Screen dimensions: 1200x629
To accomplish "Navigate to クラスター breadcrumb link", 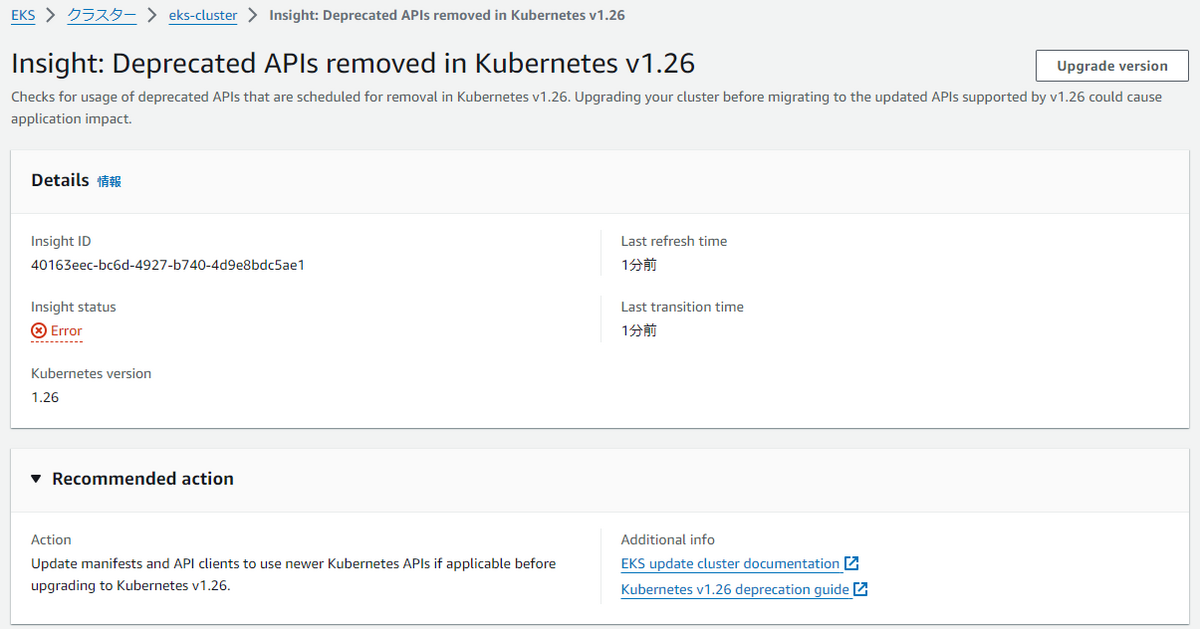I will pos(102,16).
